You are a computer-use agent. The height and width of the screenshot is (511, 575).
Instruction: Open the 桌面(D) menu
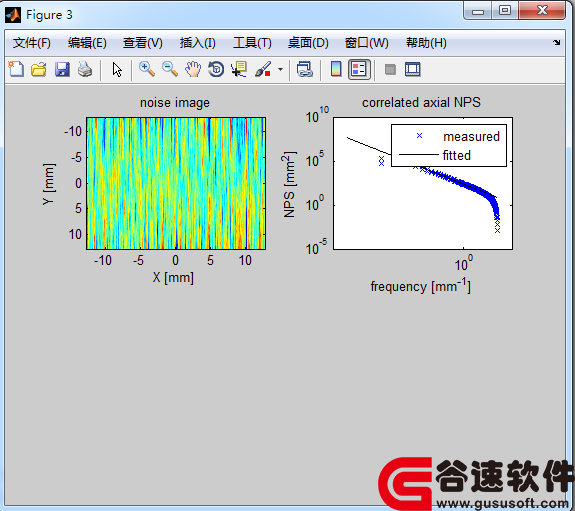308,43
